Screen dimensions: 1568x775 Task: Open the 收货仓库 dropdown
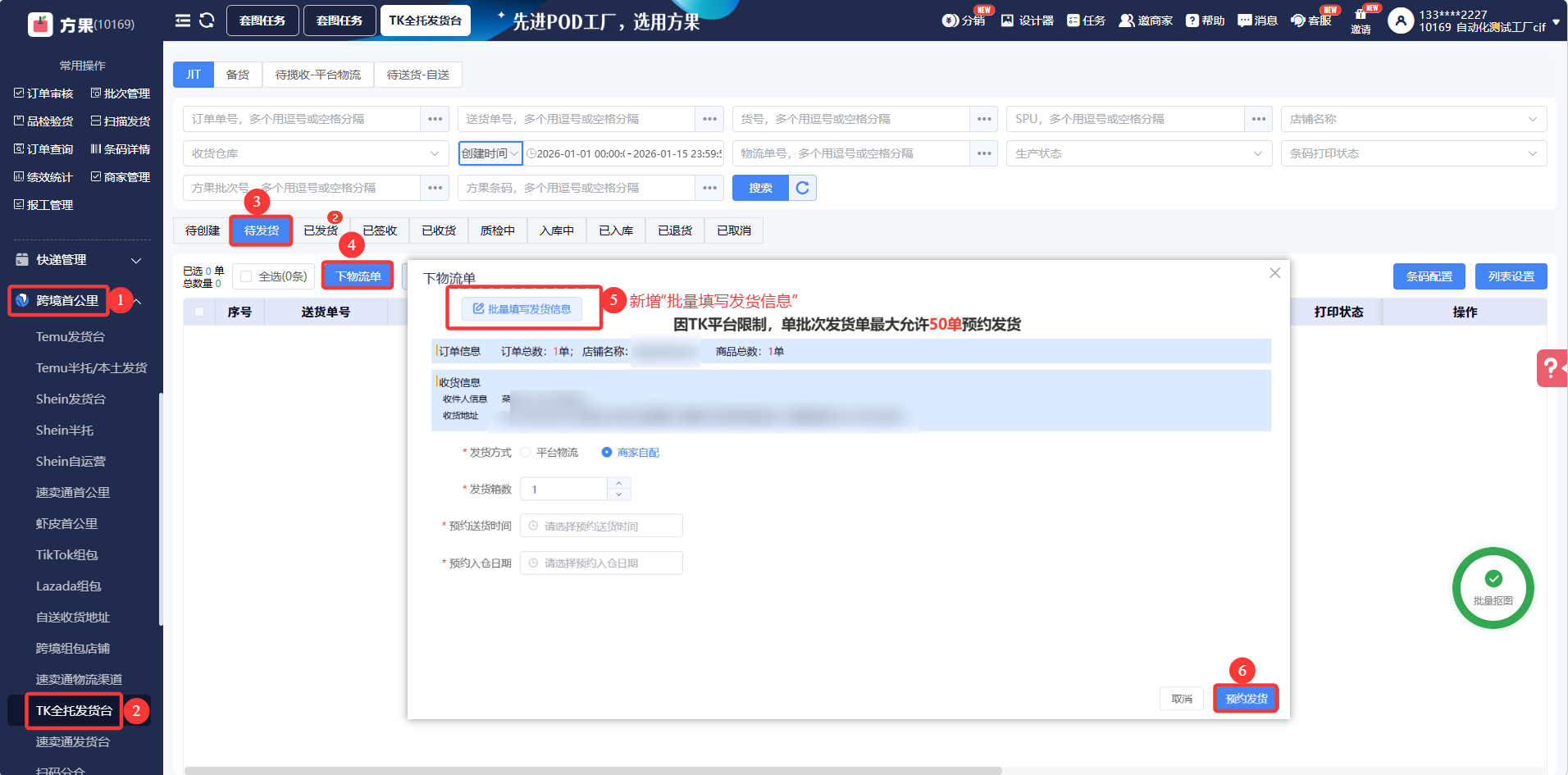(316, 153)
